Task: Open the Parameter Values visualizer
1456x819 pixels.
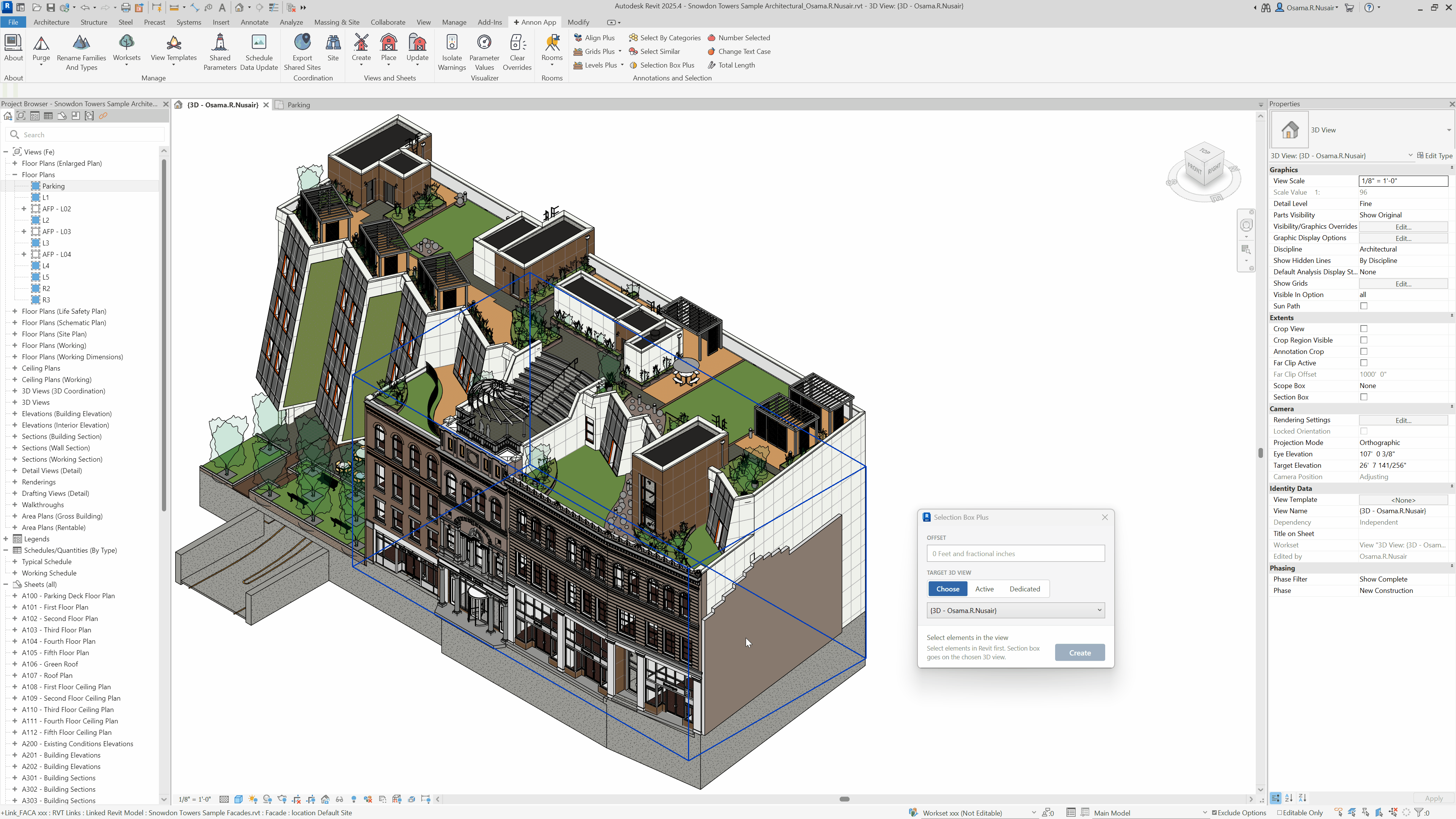Action: (x=484, y=52)
